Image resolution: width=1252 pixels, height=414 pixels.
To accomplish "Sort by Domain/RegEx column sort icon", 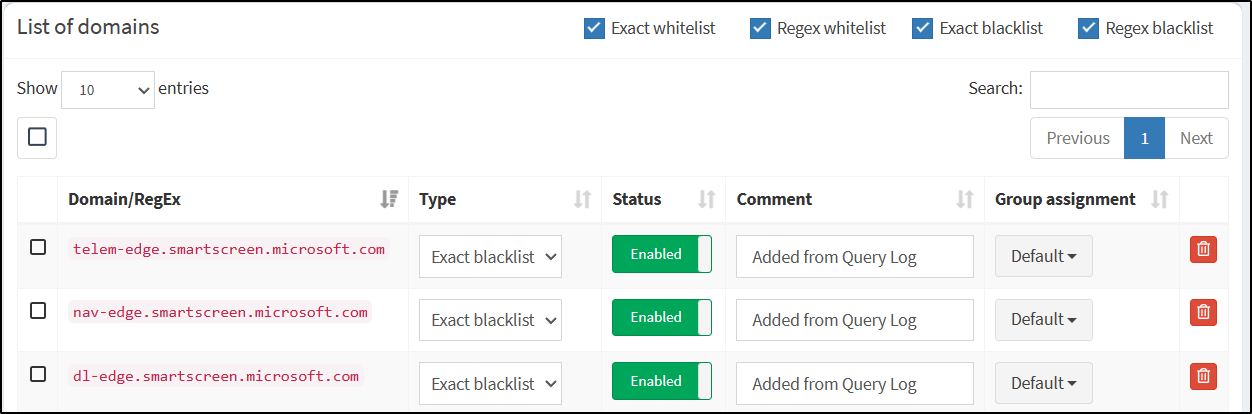I will (390, 199).
